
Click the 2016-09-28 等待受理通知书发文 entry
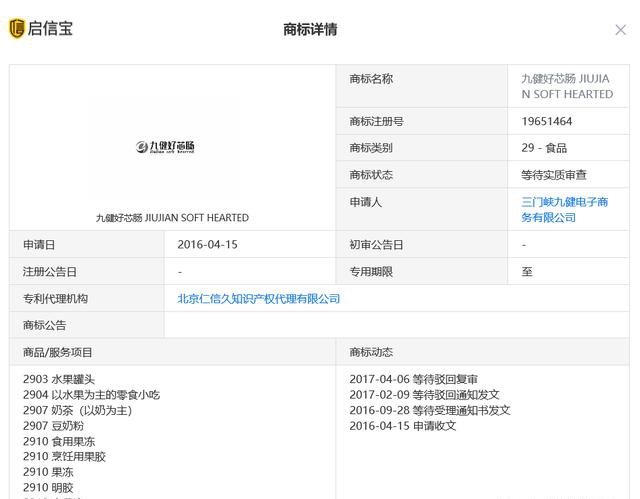(x=430, y=410)
